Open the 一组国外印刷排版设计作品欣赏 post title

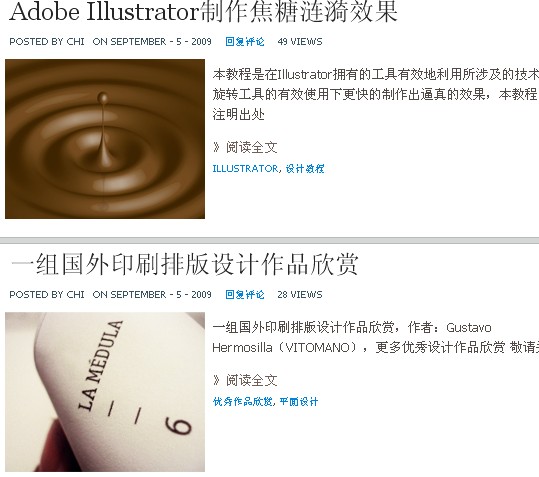[x=185, y=265]
